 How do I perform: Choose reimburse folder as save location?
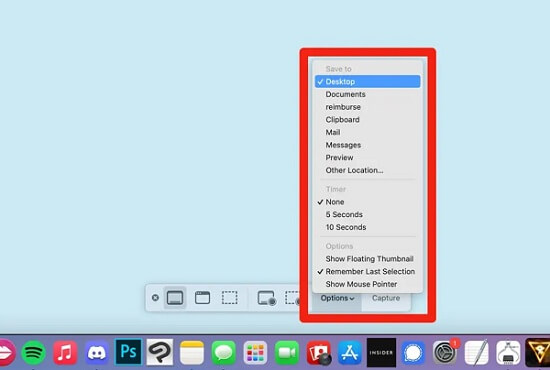pyautogui.click(x=368, y=107)
